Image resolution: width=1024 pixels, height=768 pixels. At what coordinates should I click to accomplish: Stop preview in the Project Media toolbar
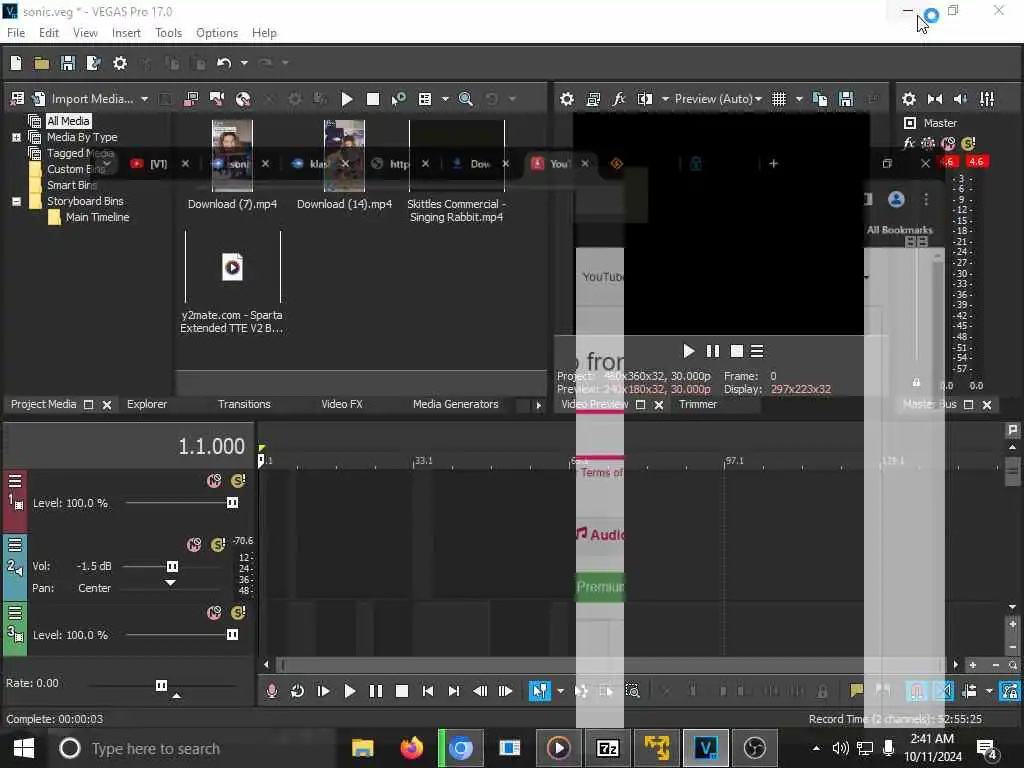coord(373,99)
